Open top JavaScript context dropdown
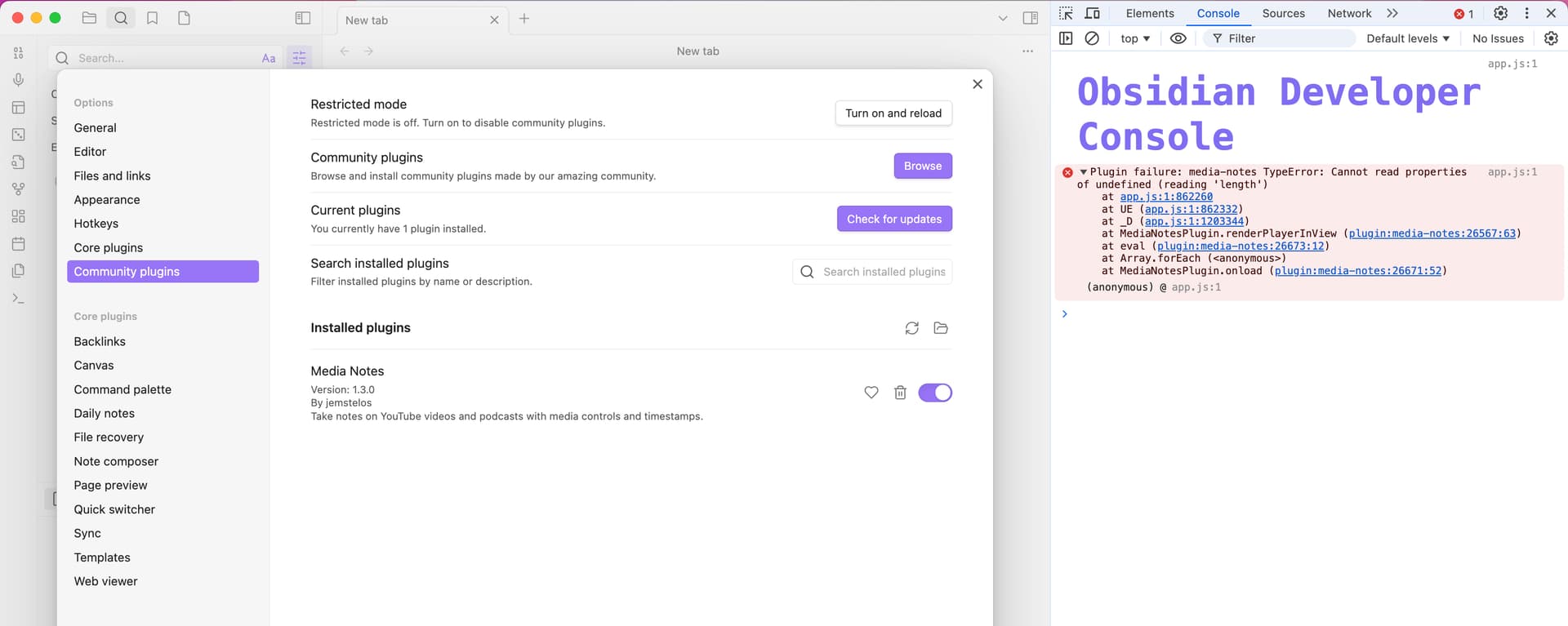1568x626 pixels. (x=1135, y=38)
